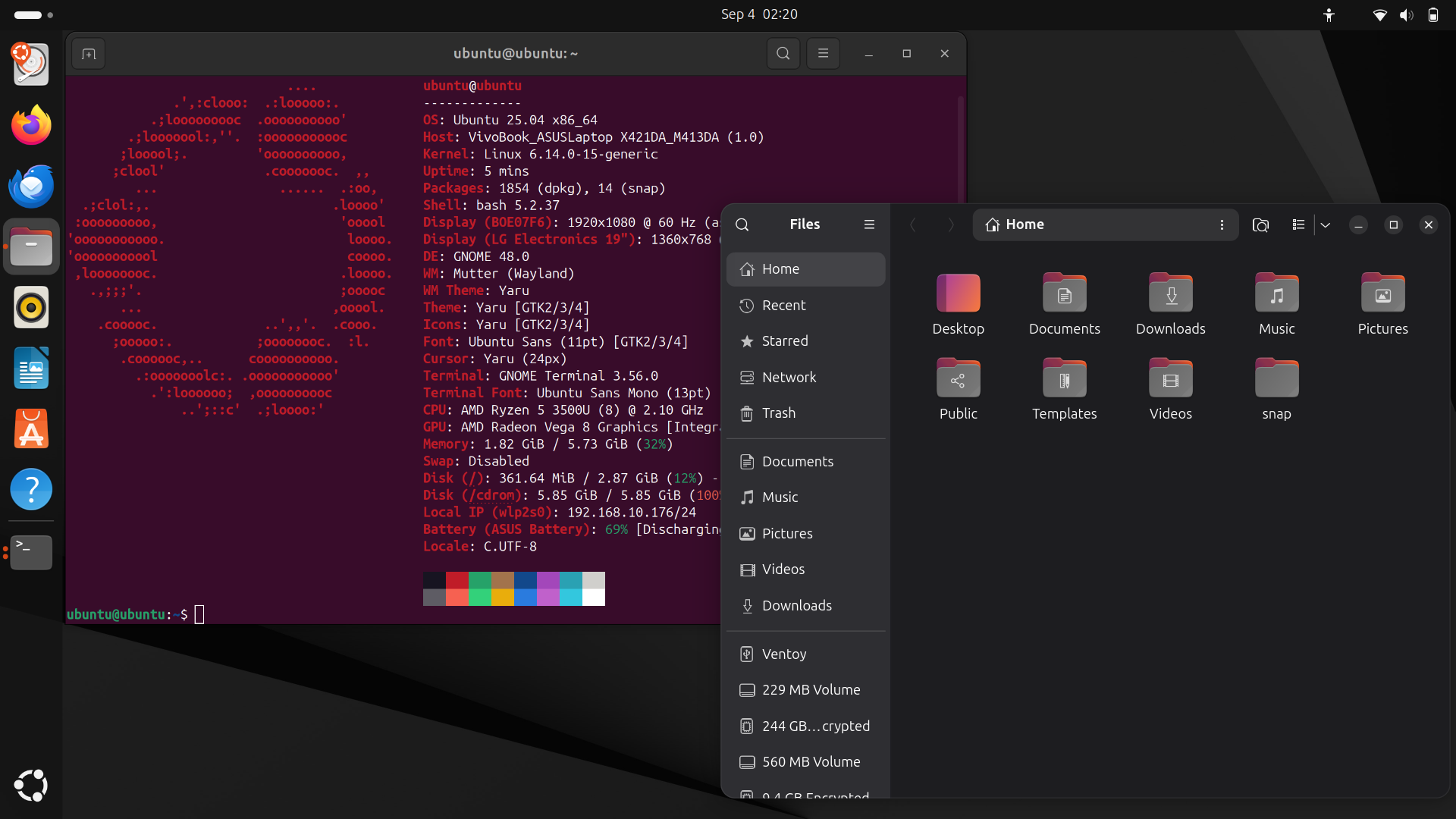The image size is (1456, 819).
Task: Expand the view options dropdown arrow
Action: pos(1326,224)
